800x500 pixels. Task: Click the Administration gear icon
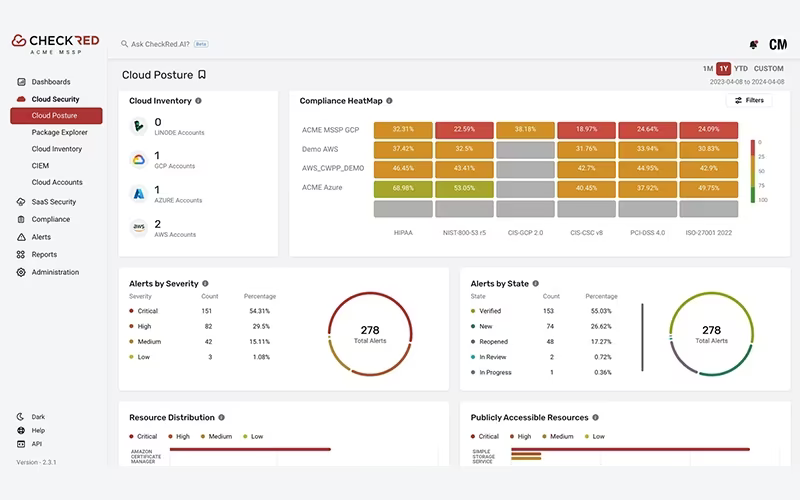[21, 272]
